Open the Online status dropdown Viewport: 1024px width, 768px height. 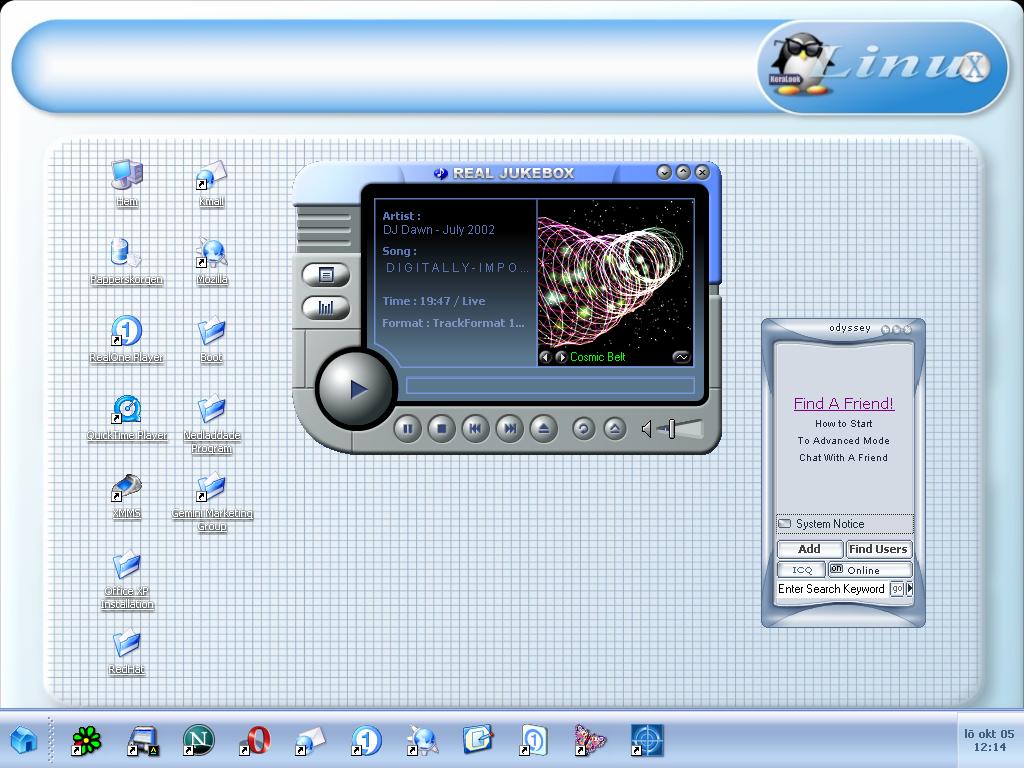870,569
